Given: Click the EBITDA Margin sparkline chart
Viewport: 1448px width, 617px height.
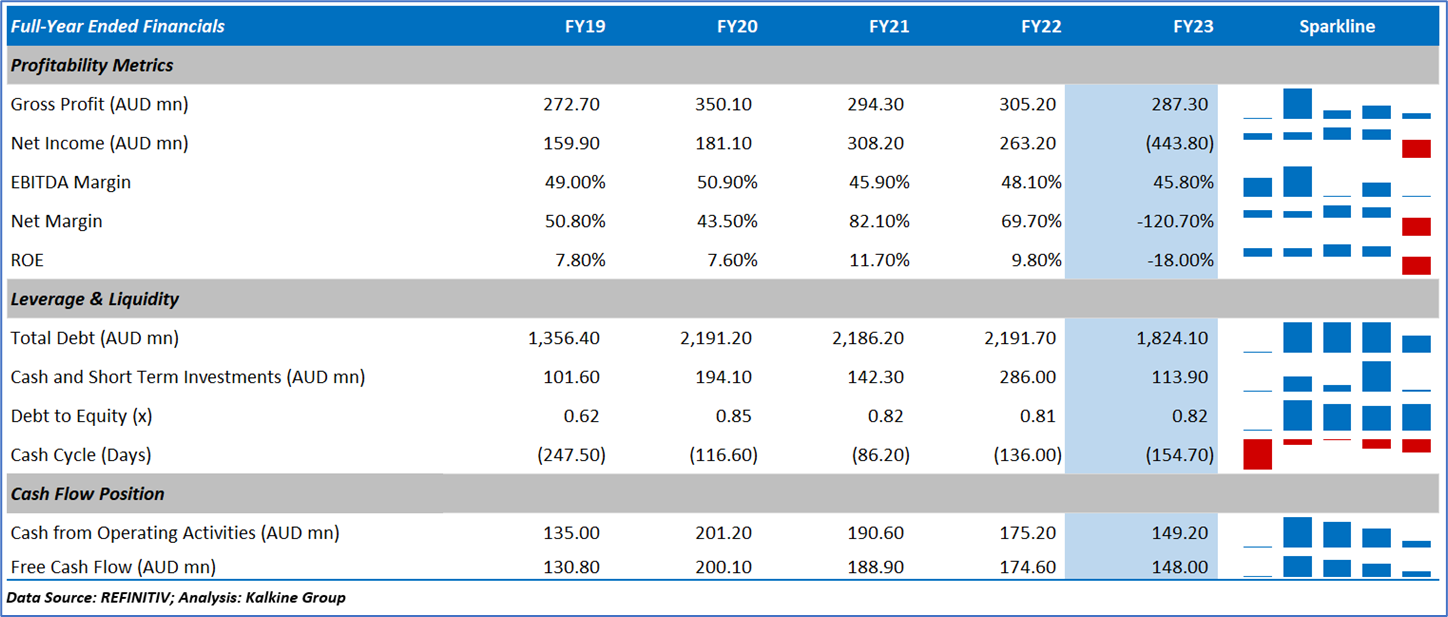Looking at the screenshot, I should 1337,182.
